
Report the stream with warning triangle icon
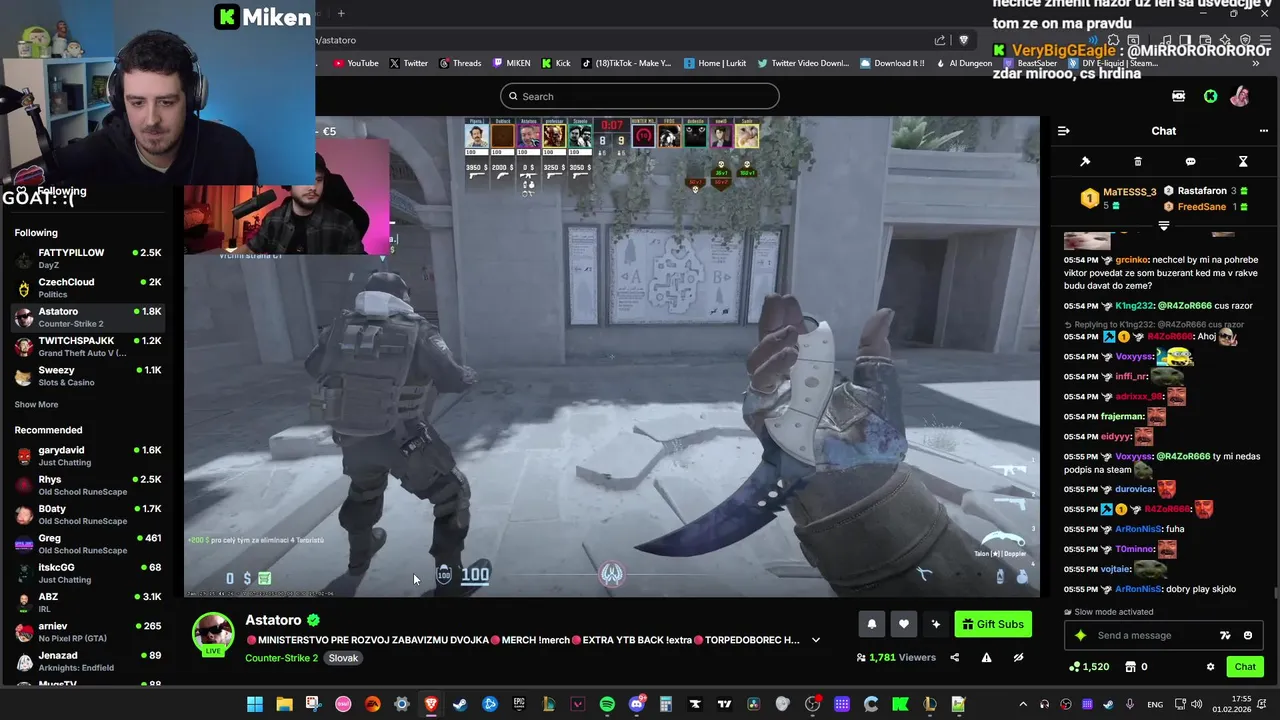(x=986, y=657)
